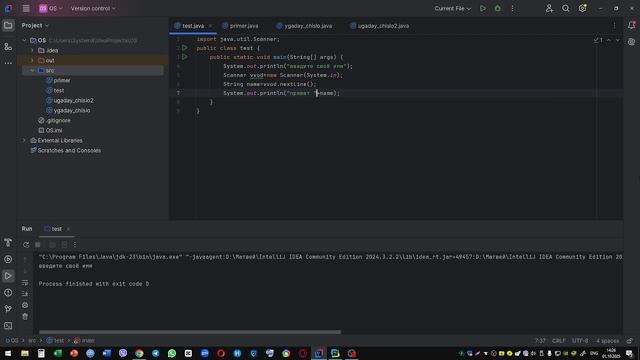Run class test from line 2 gutter icon
Image resolution: width=640 pixels, height=360 pixels.
(185, 48)
